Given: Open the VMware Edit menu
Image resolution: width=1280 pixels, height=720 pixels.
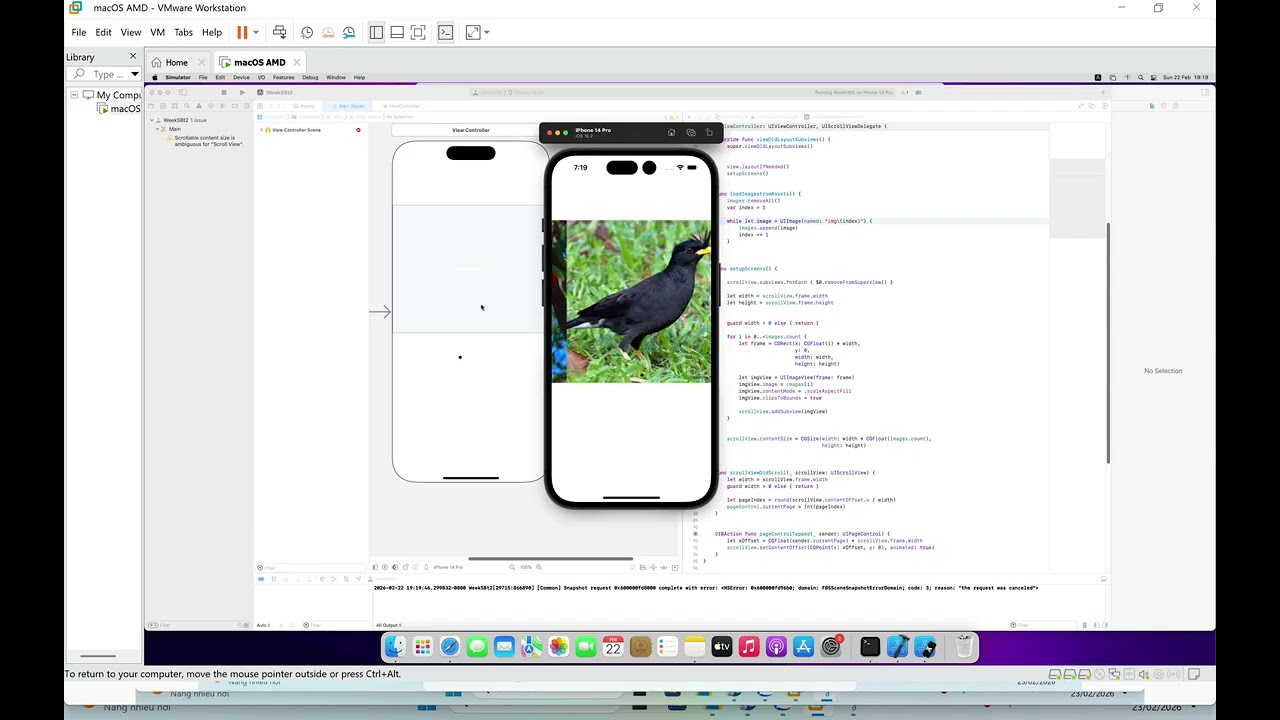Looking at the screenshot, I should [103, 32].
